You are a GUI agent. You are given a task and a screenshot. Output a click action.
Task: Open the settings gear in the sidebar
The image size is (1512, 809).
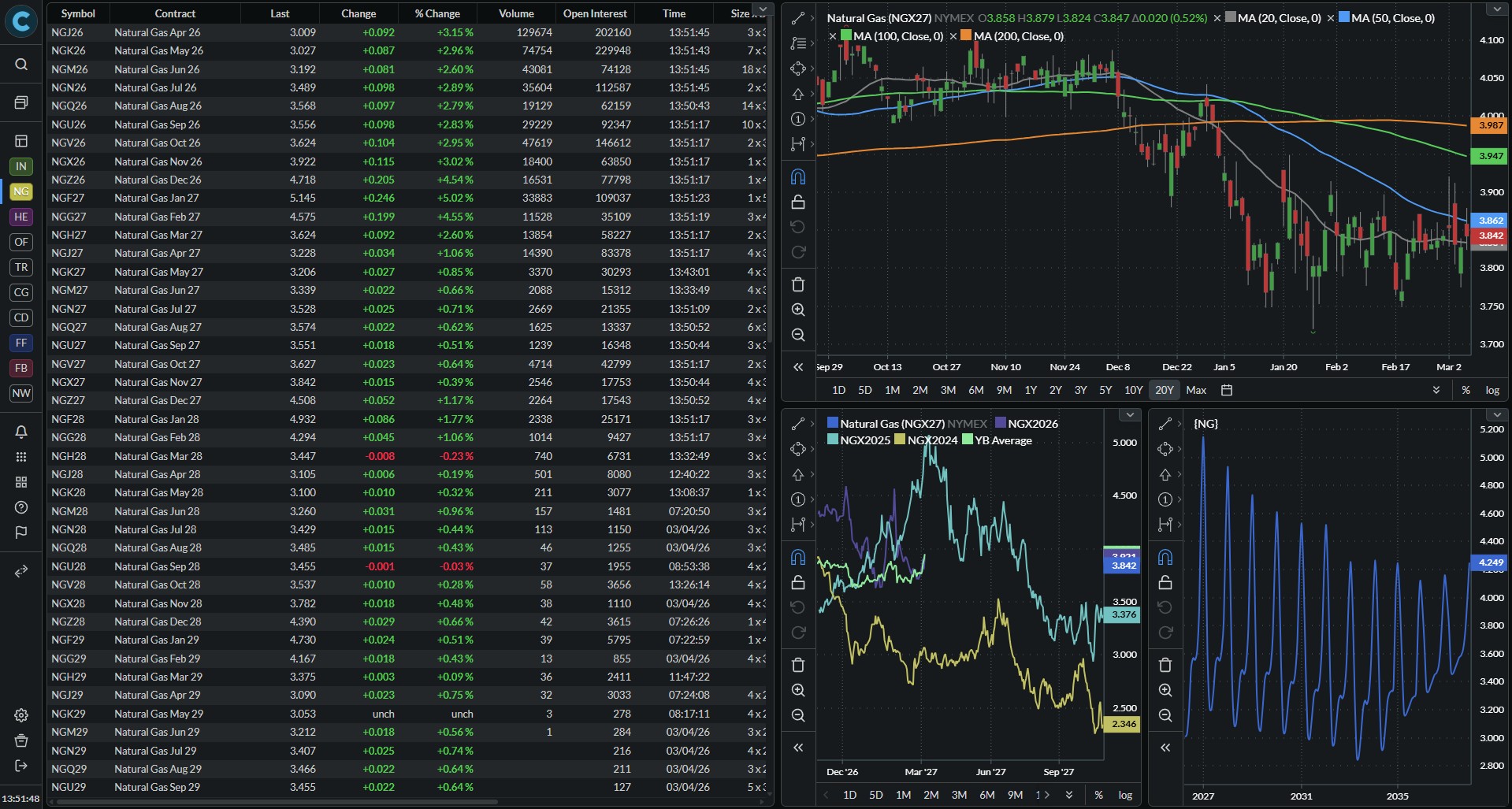coord(21,715)
